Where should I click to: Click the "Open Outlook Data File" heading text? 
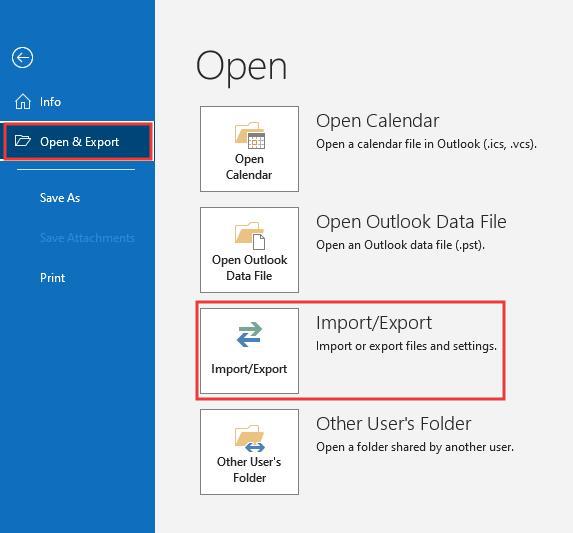pos(411,221)
